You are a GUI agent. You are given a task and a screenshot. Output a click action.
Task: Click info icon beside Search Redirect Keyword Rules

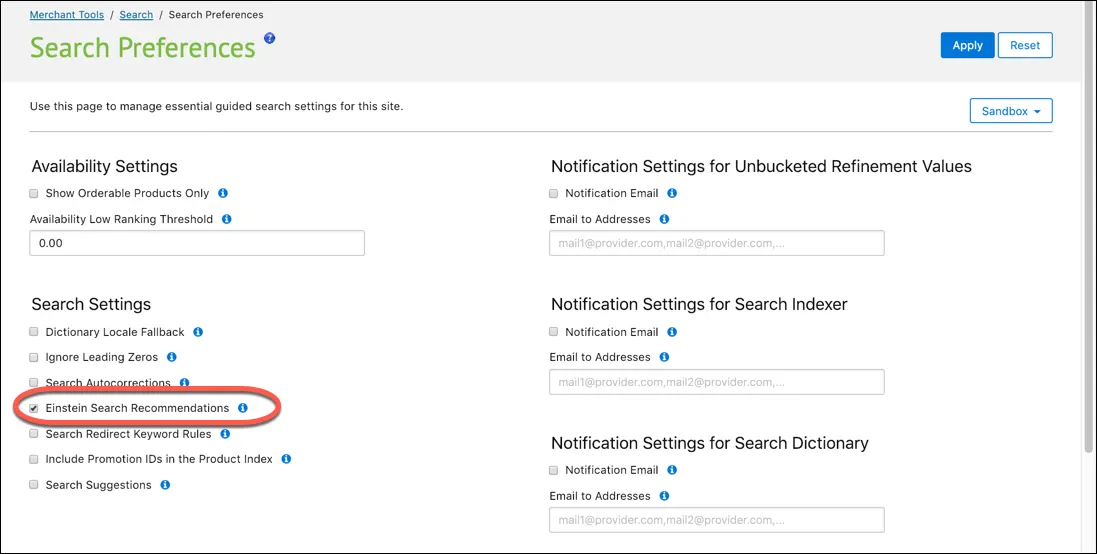[225, 434]
